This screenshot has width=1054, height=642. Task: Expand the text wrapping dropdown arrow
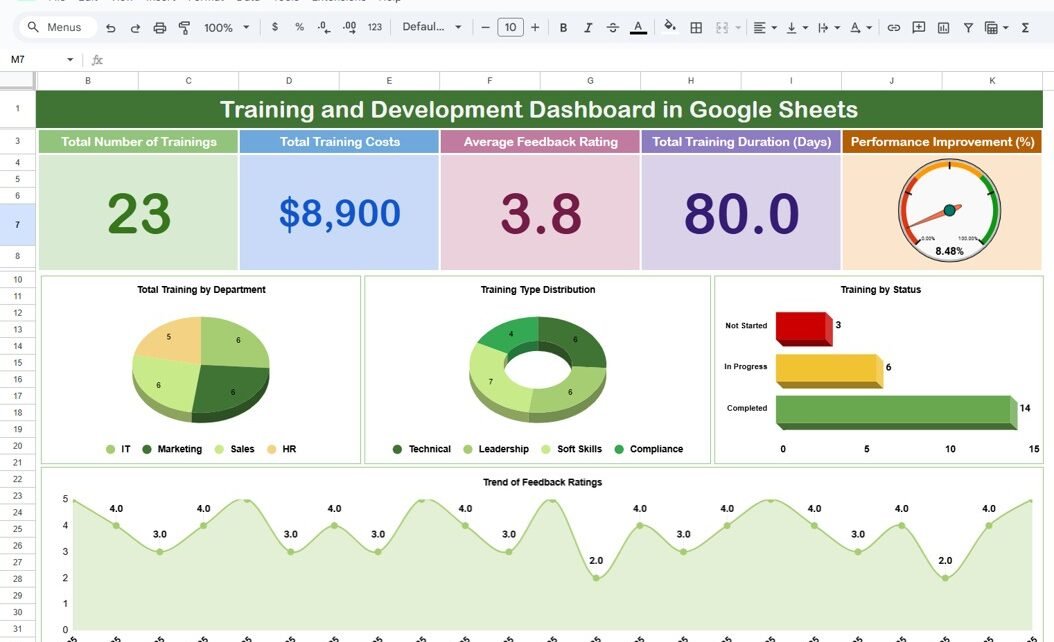tap(837, 28)
